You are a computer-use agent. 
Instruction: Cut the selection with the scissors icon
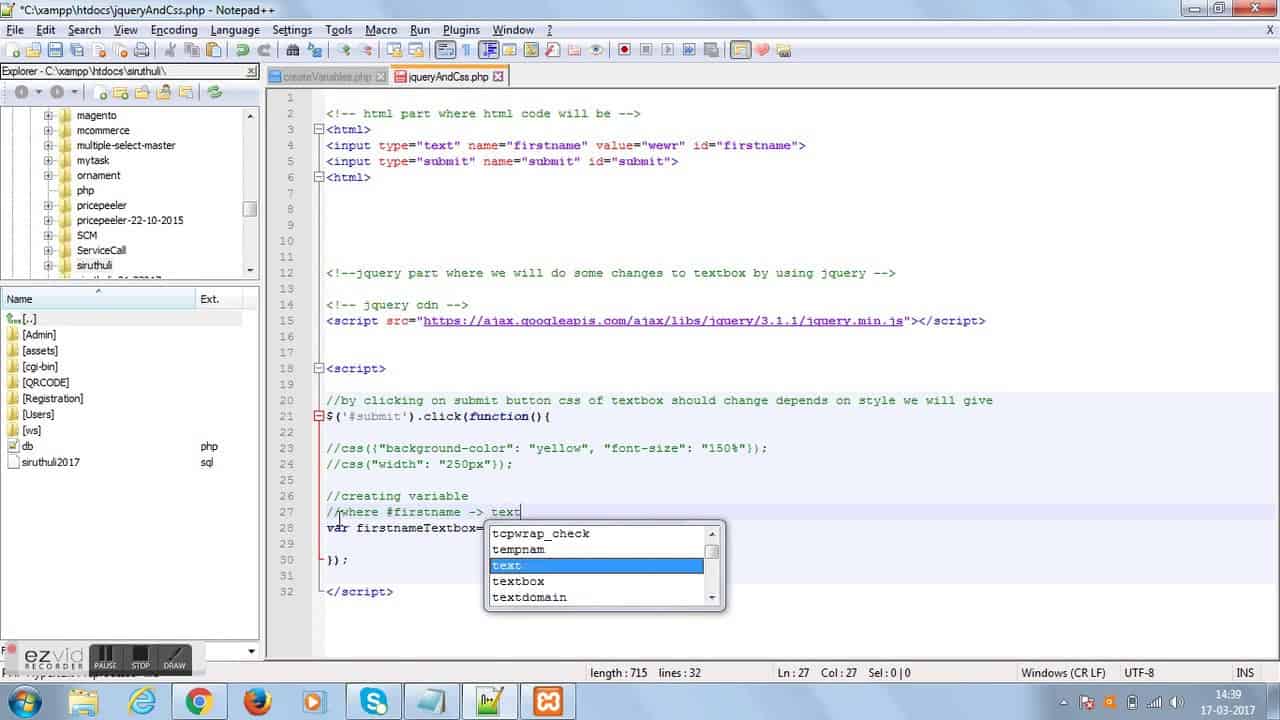pyautogui.click(x=170, y=50)
